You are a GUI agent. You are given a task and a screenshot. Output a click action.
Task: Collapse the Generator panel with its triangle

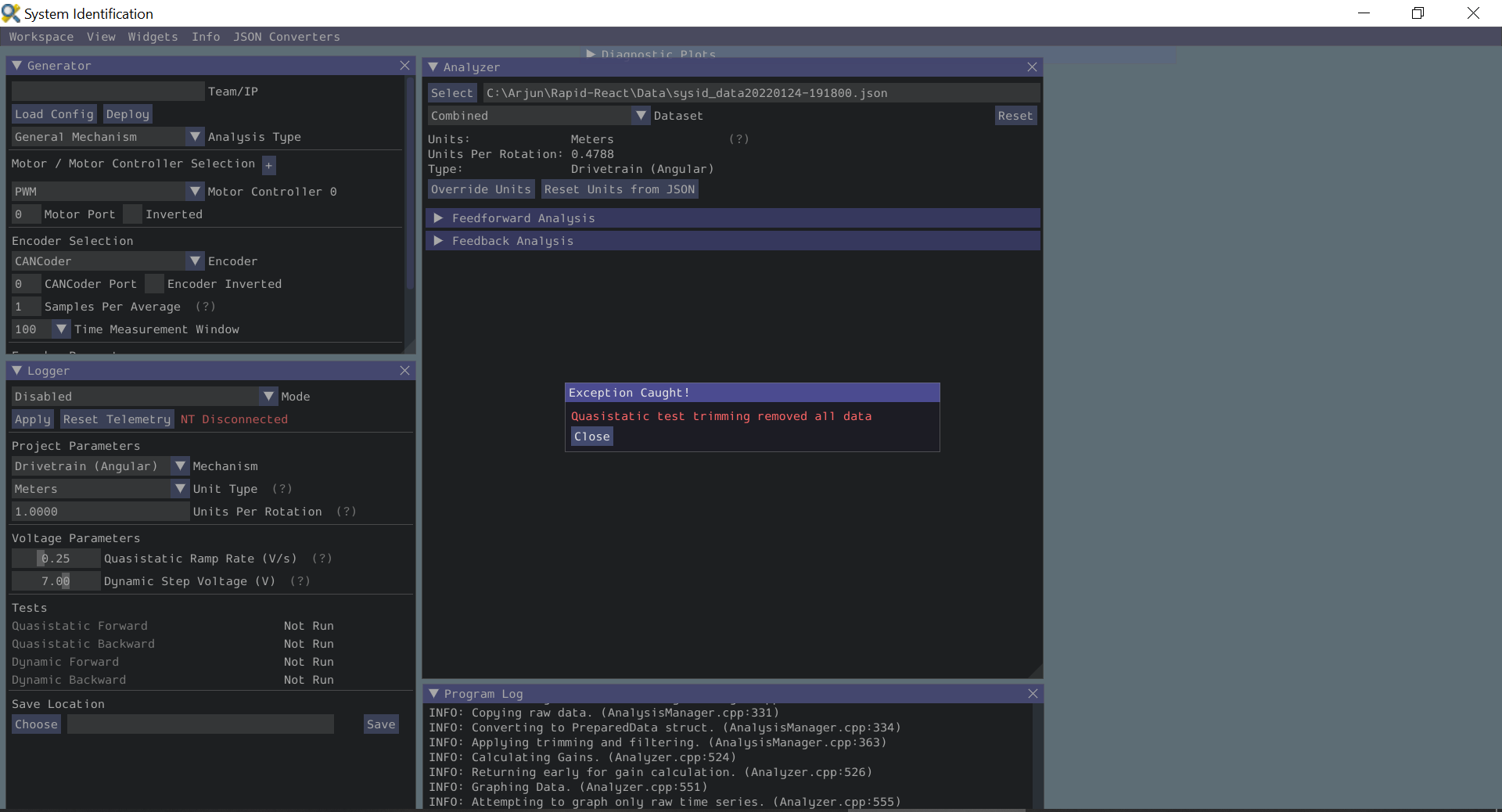coord(16,66)
